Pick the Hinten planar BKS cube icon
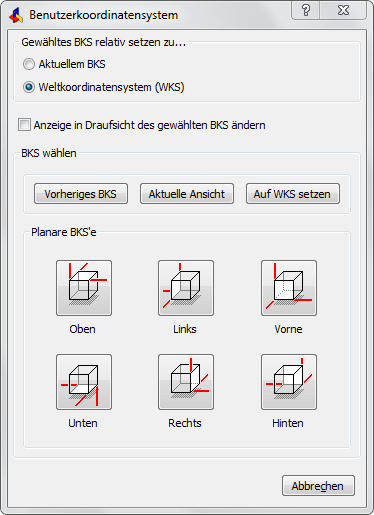Screen dimensions: 374x515 tap(289, 382)
